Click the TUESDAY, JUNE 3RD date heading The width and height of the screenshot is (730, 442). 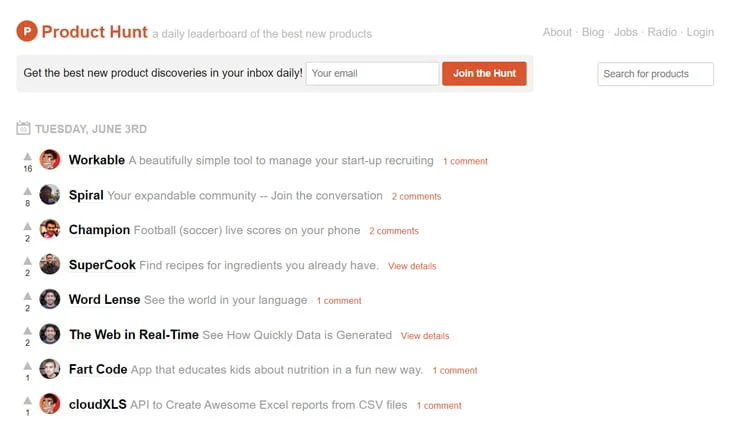[x=91, y=129]
